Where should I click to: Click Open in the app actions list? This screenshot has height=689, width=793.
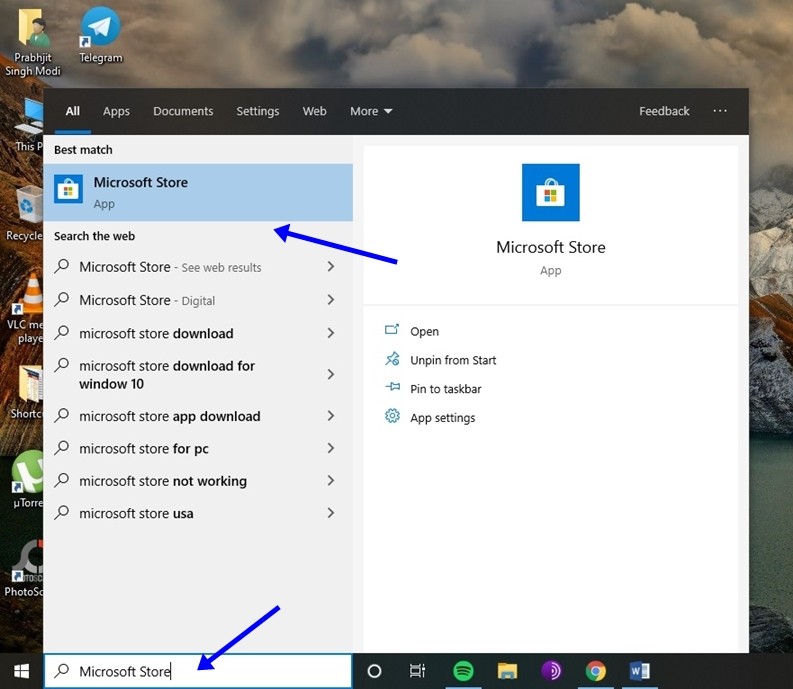coord(424,331)
